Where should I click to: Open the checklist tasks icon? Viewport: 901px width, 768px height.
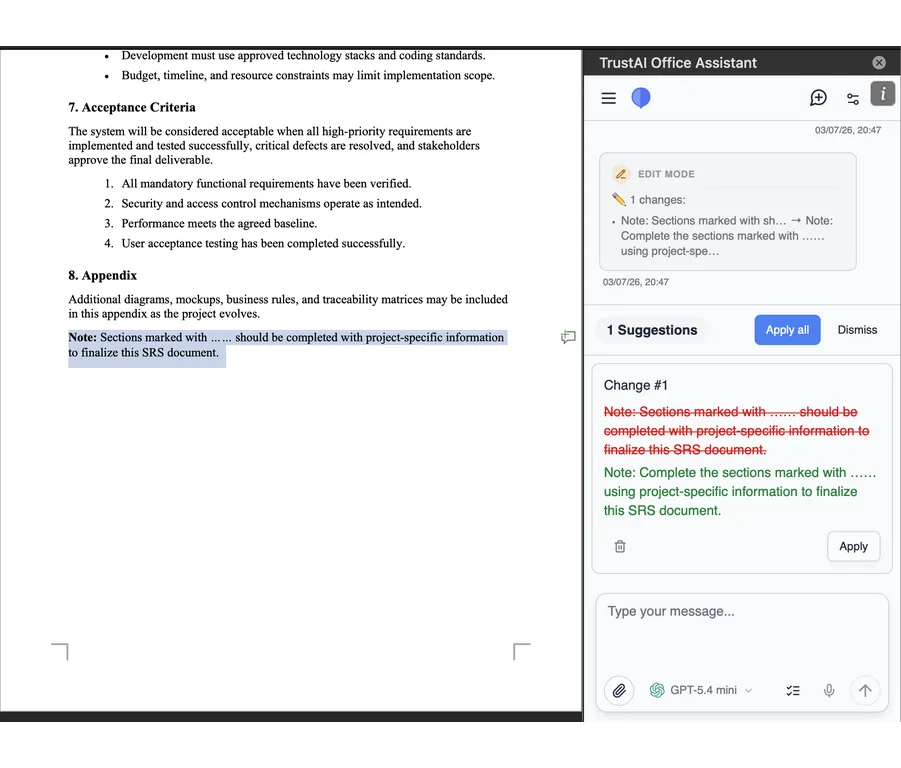(x=793, y=690)
